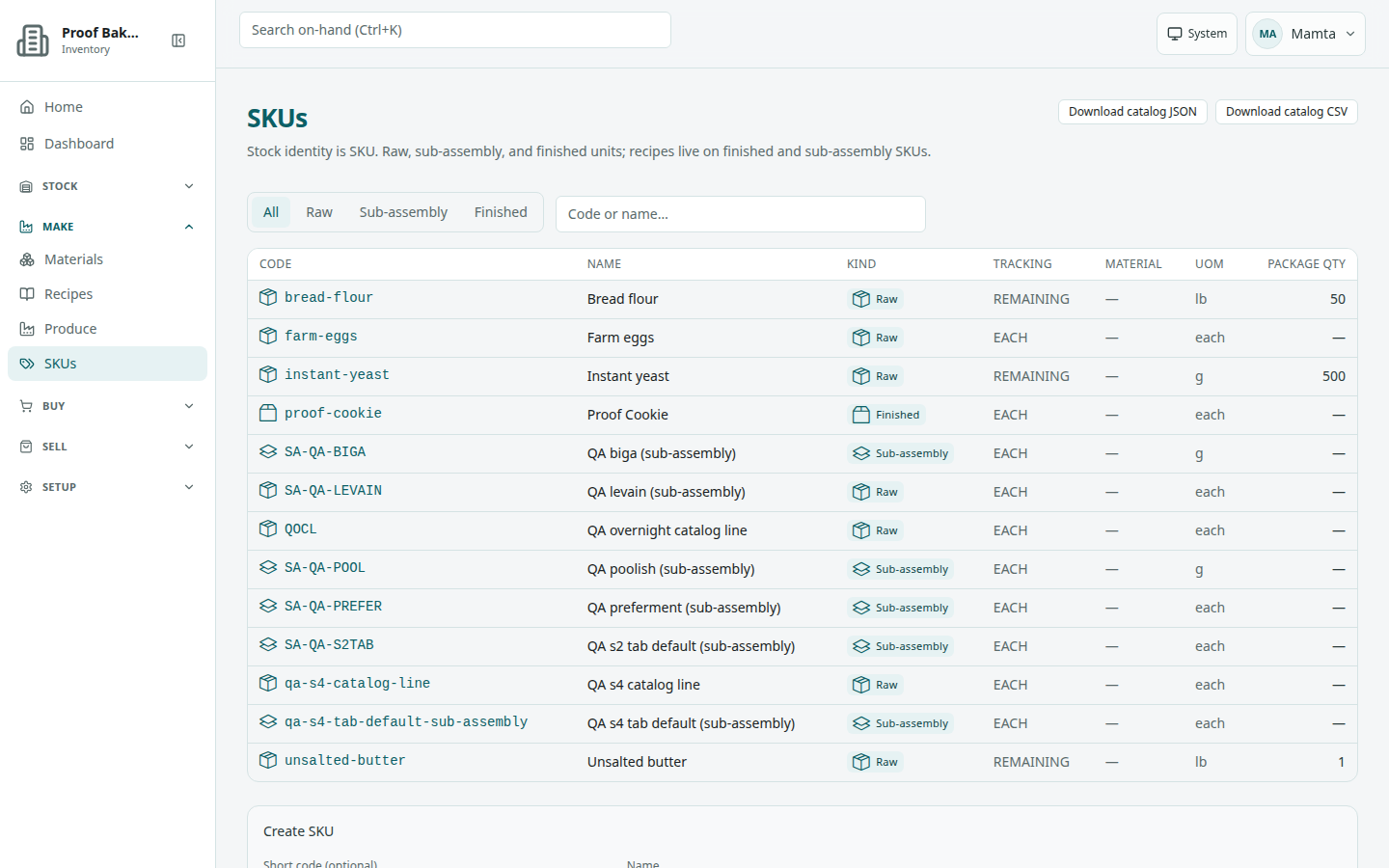Click the layers icon beside SA-QA-S2TAB code
This screenshot has height=868, width=1389.
268,644
